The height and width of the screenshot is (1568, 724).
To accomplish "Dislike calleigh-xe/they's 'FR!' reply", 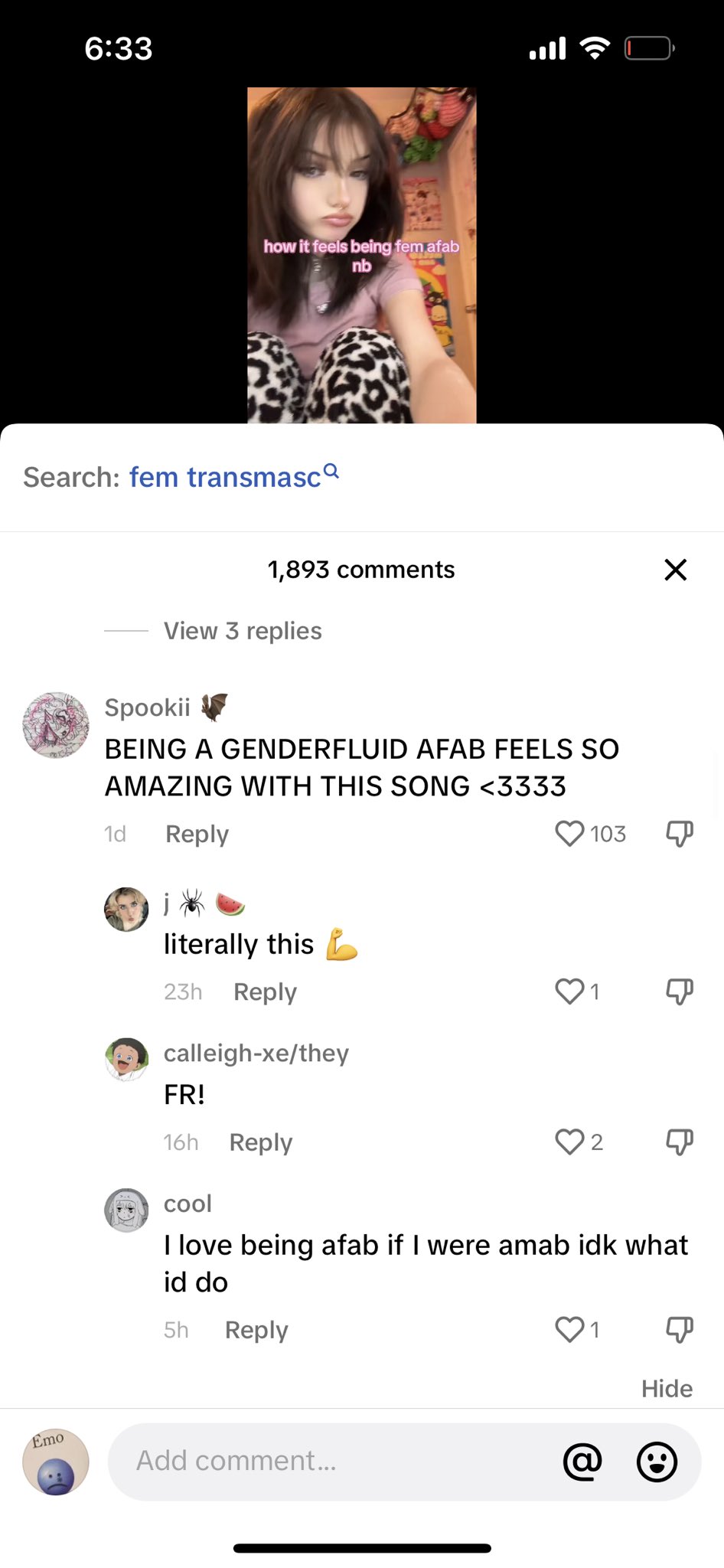I will (679, 1142).
